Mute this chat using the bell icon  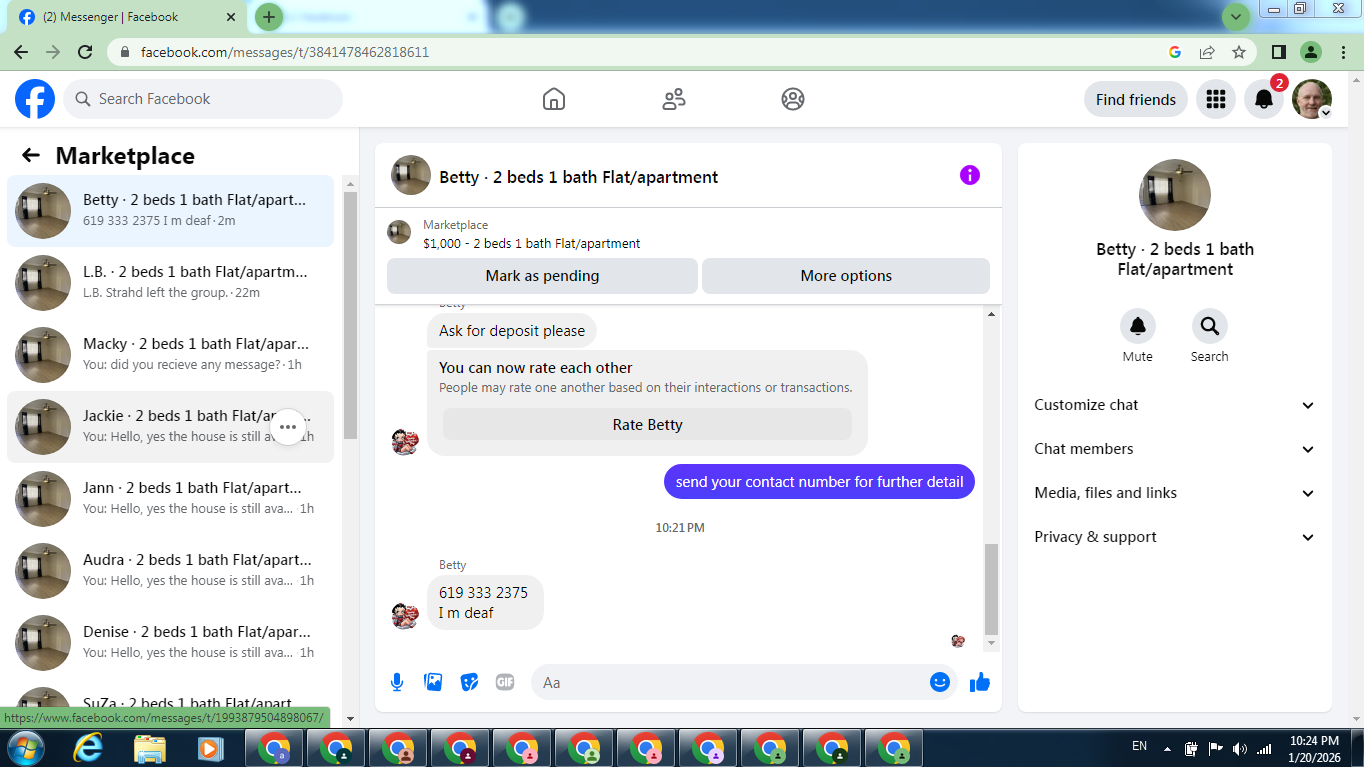(x=1138, y=326)
